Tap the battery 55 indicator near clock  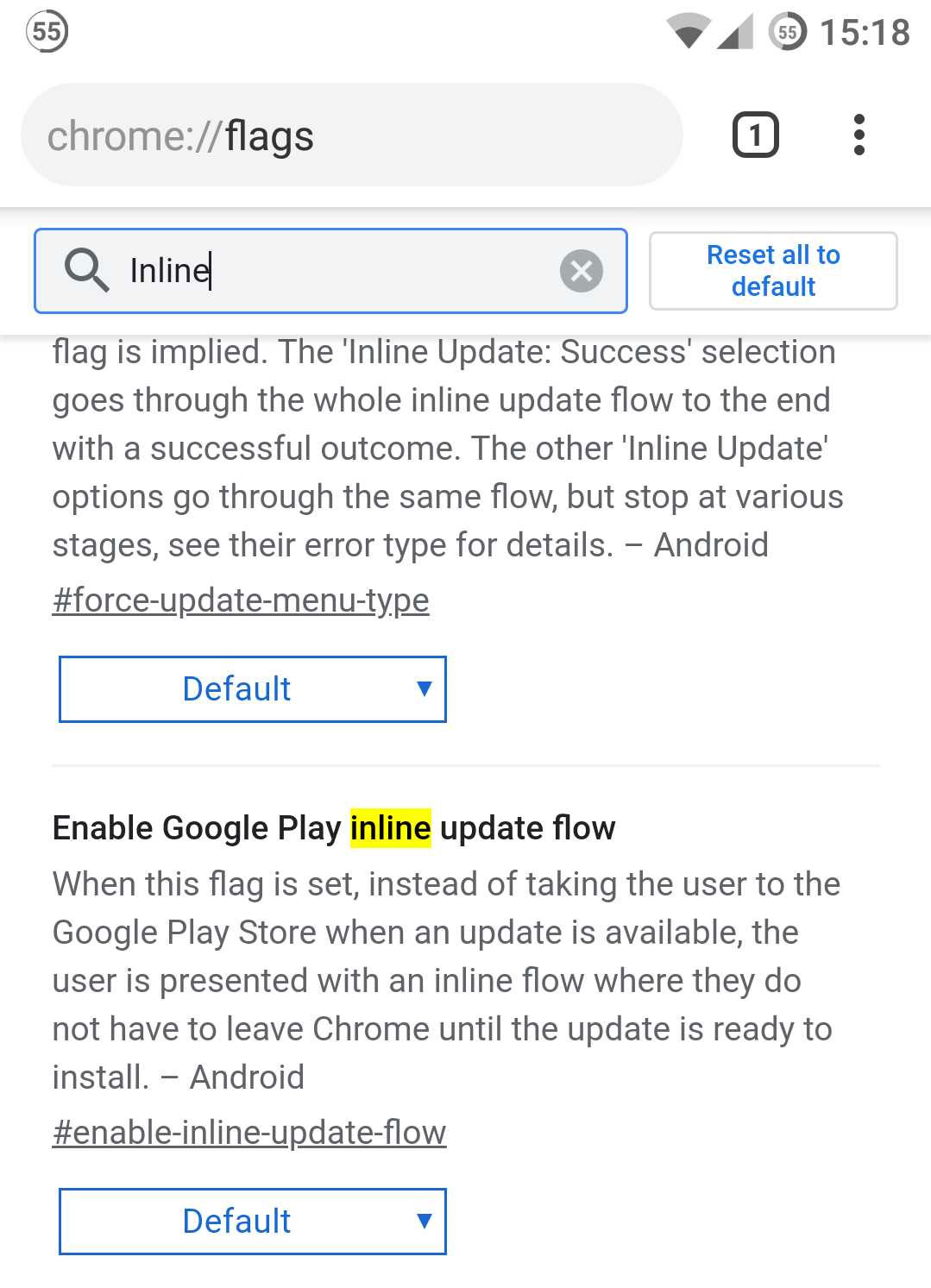(x=788, y=33)
